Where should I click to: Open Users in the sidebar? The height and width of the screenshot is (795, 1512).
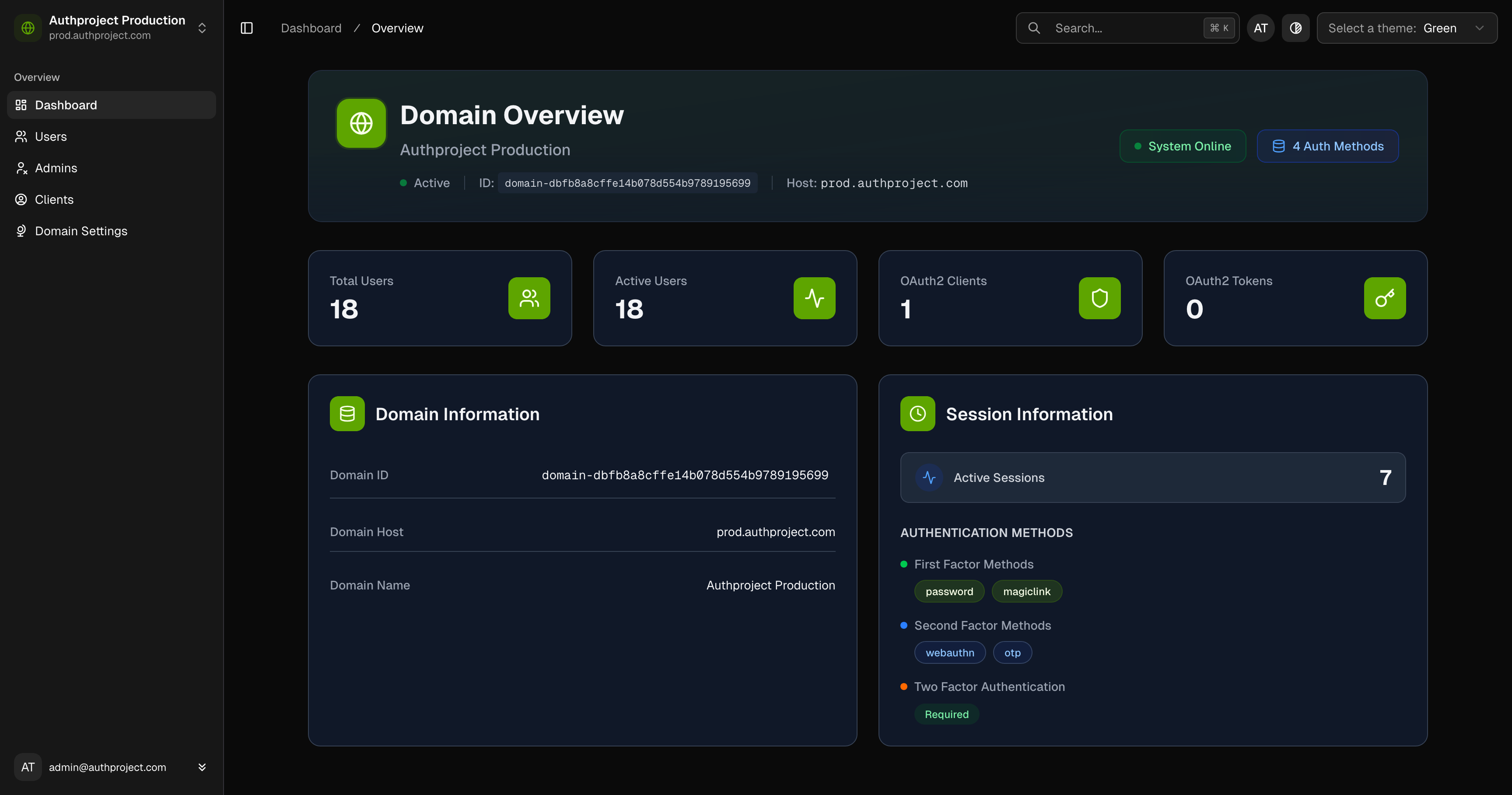[x=112, y=137]
